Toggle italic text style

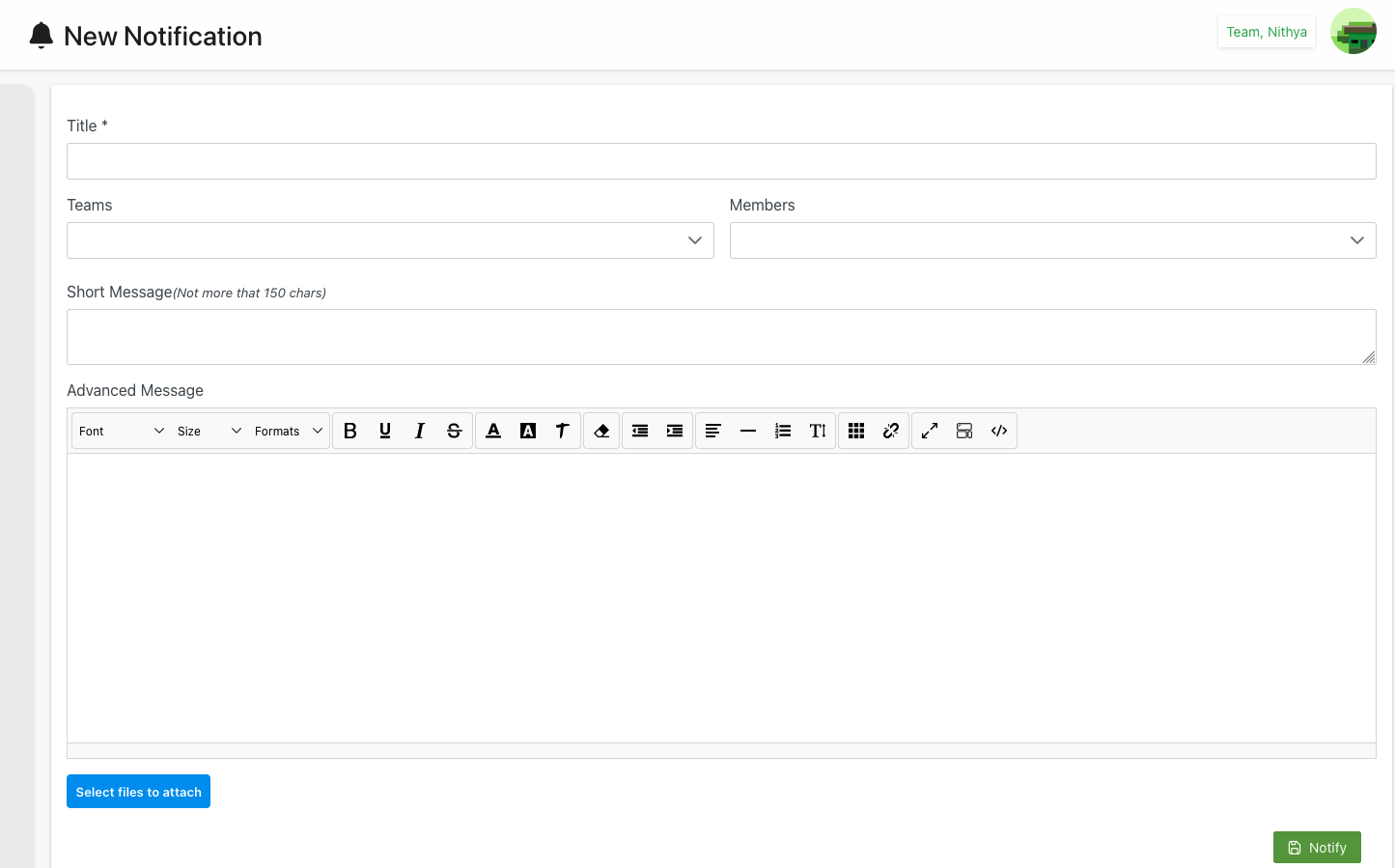420,431
